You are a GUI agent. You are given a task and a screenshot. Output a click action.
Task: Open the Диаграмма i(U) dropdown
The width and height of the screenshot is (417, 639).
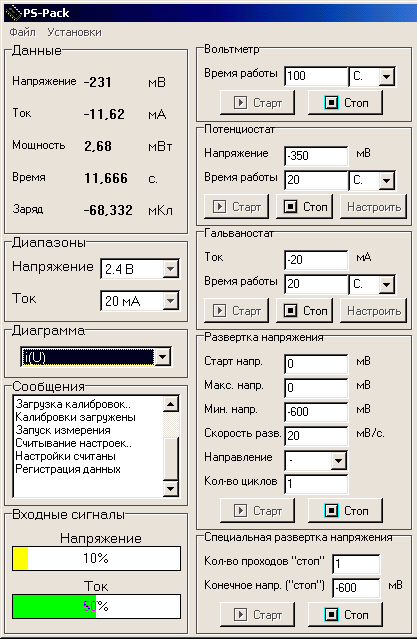162,357
